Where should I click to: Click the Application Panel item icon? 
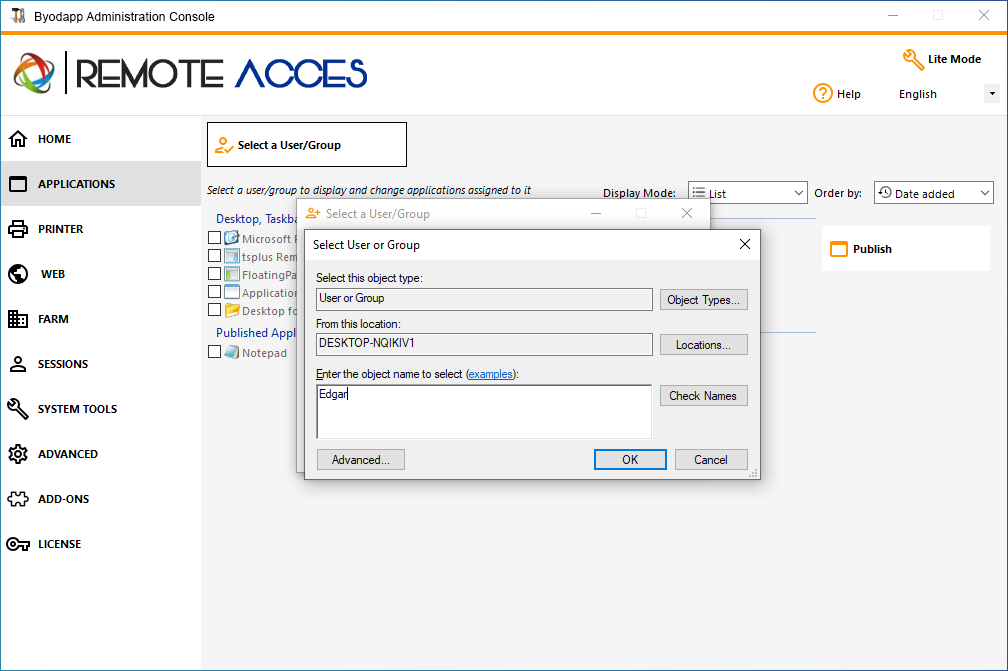pyautogui.click(x=232, y=292)
